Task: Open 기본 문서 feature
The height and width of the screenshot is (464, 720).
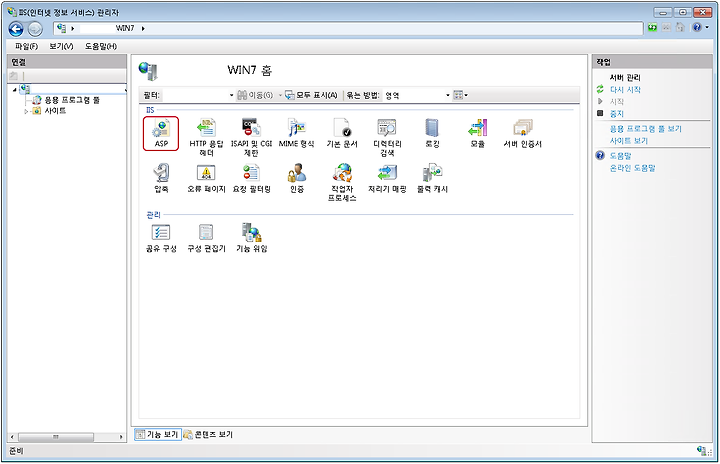Action: click(x=342, y=133)
